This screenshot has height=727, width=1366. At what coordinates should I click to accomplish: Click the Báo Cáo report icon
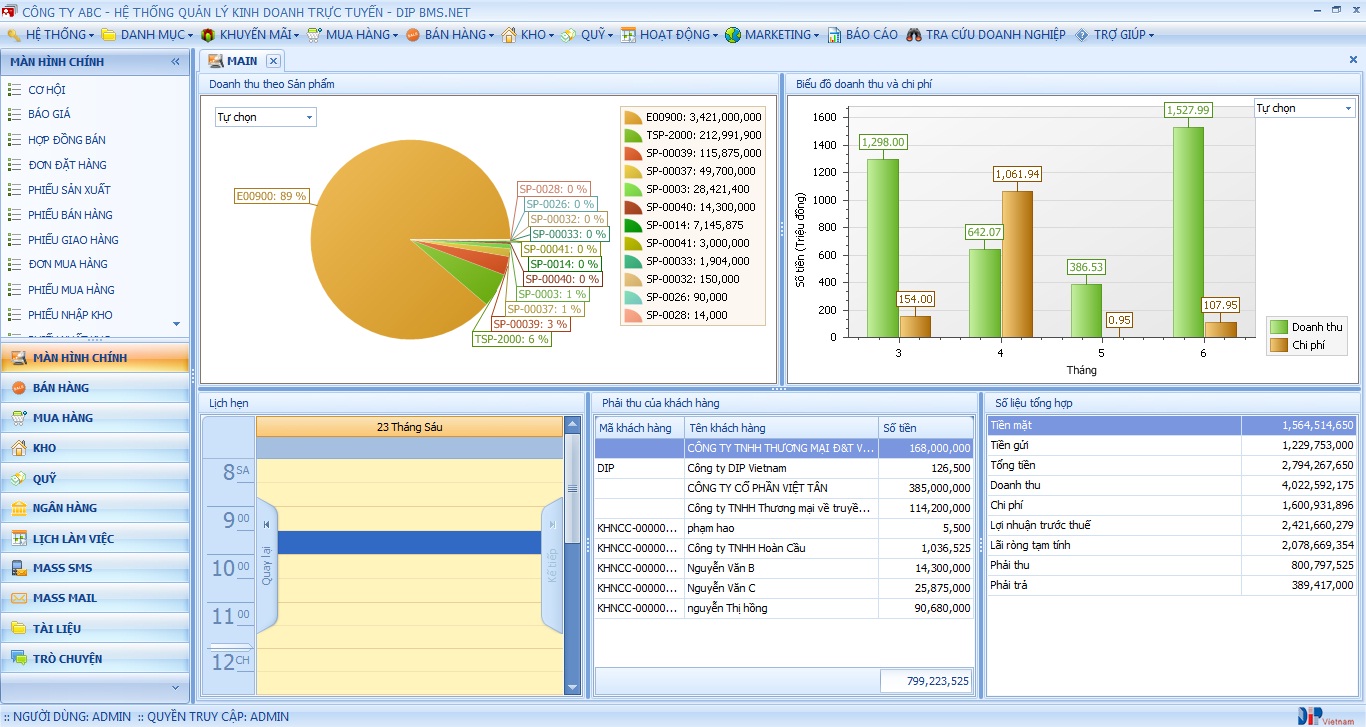tap(834, 35)
